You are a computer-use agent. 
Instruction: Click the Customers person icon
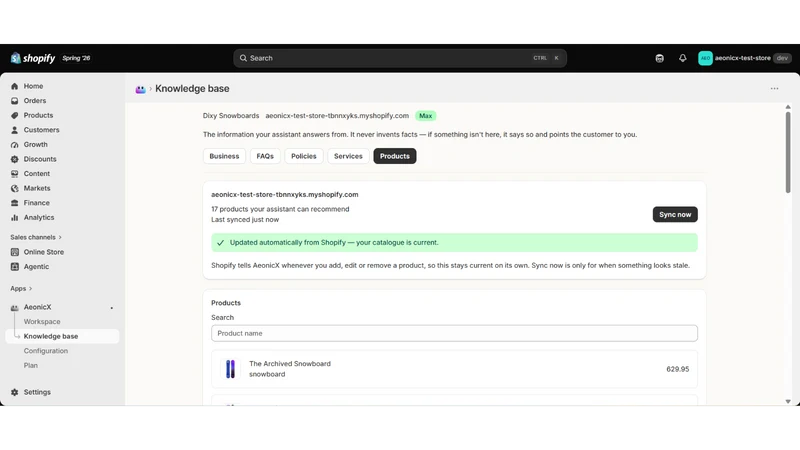coord(15,130)
